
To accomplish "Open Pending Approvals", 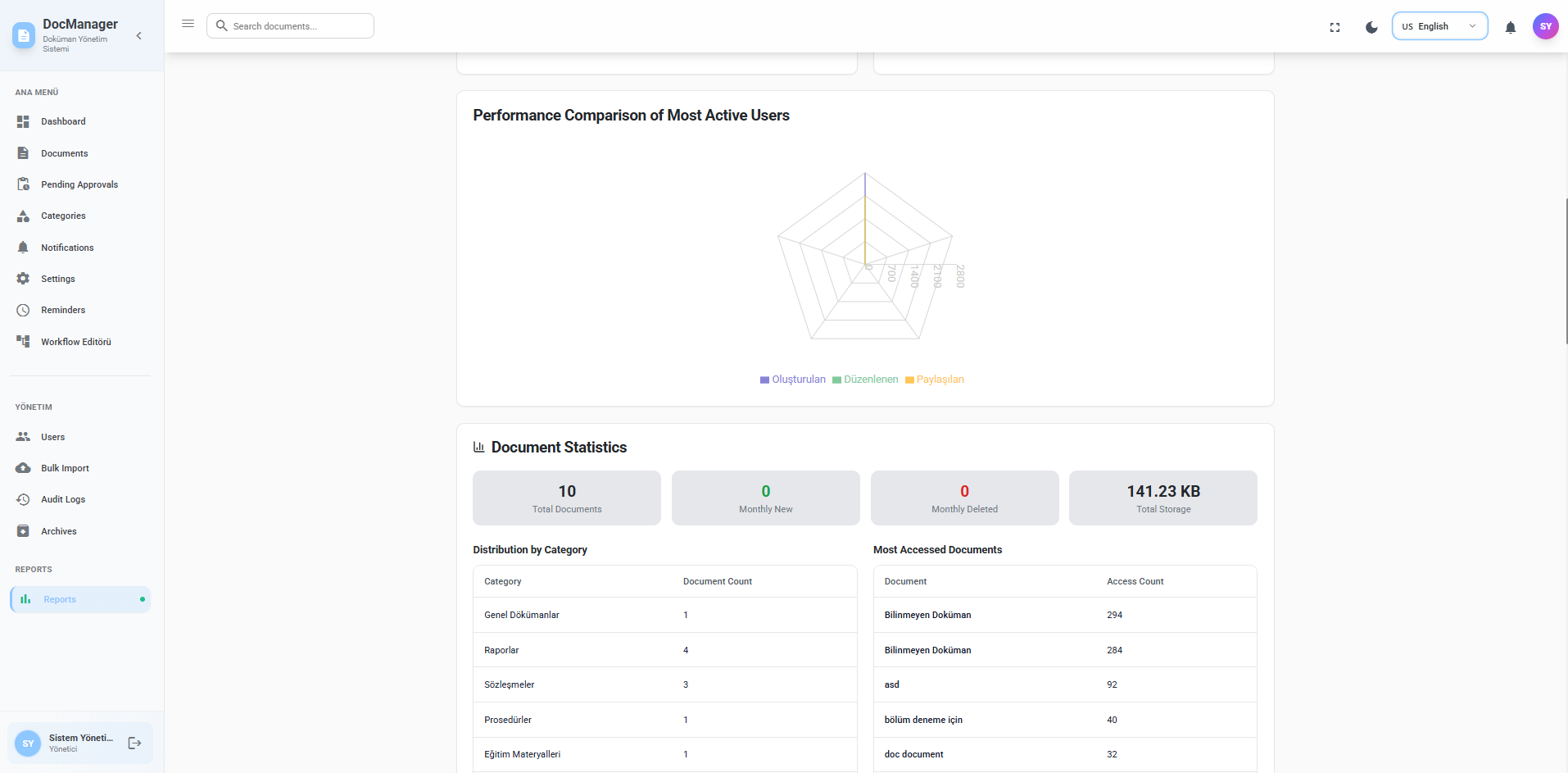I will (x=79, y=184).
